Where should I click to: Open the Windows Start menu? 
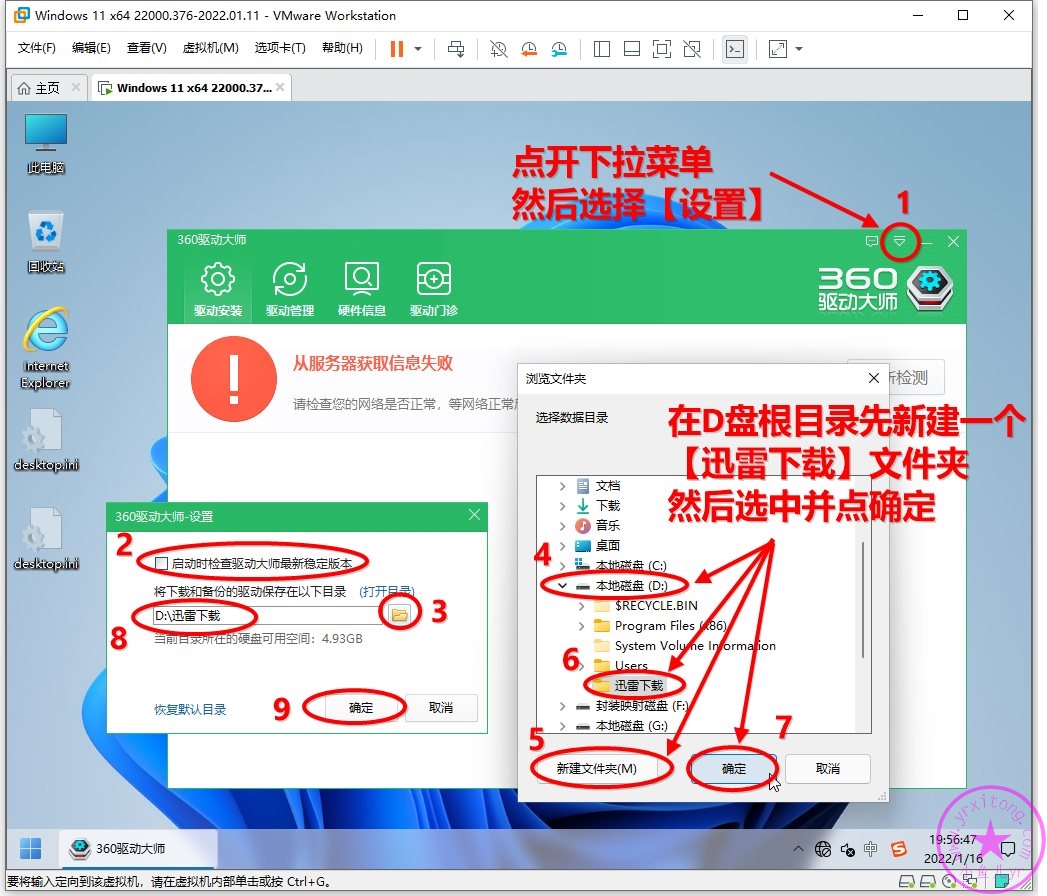(30, 849)
